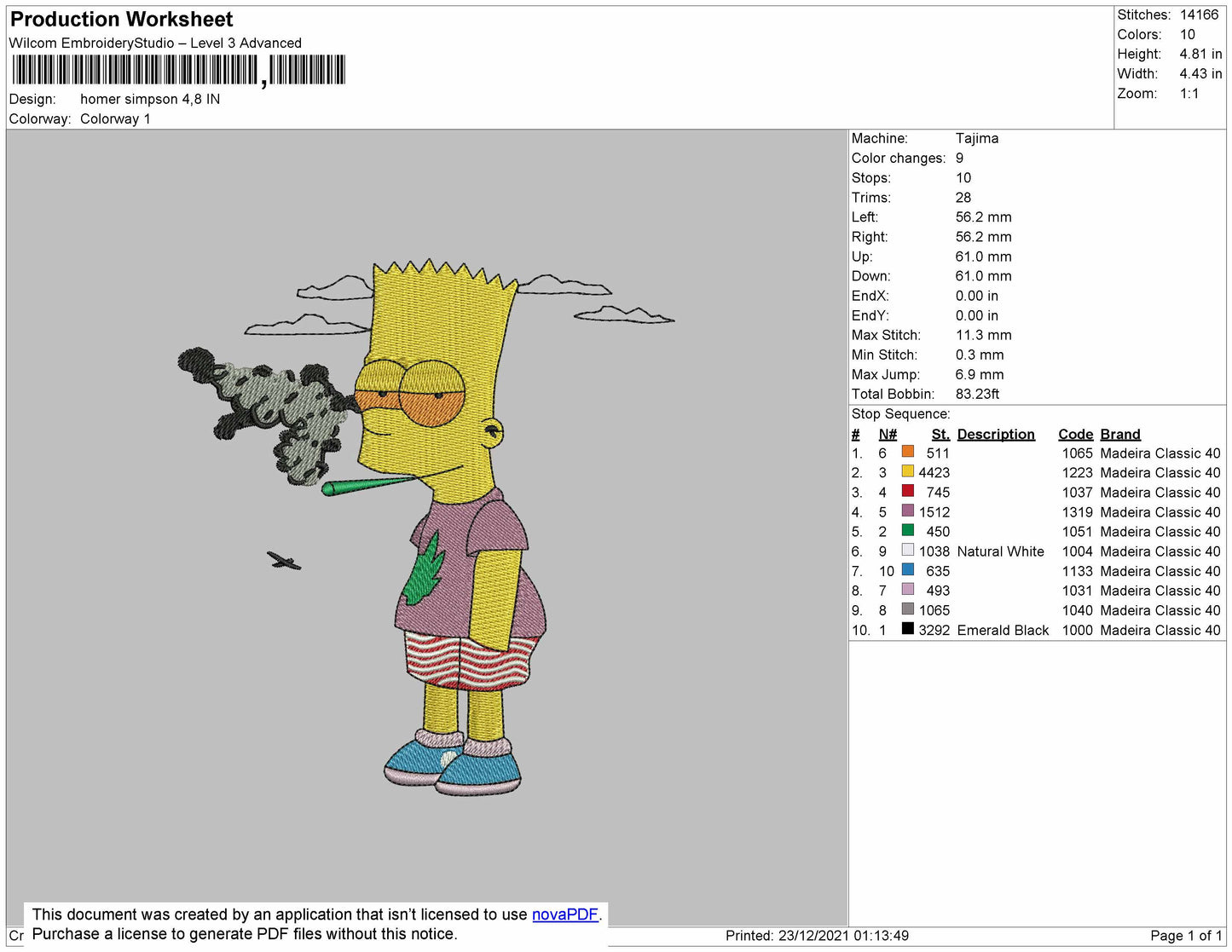This screenshot has width=1232, height=952.
Task: Click the yellow color swatch for stop 2
Action: tap(908, 471)
